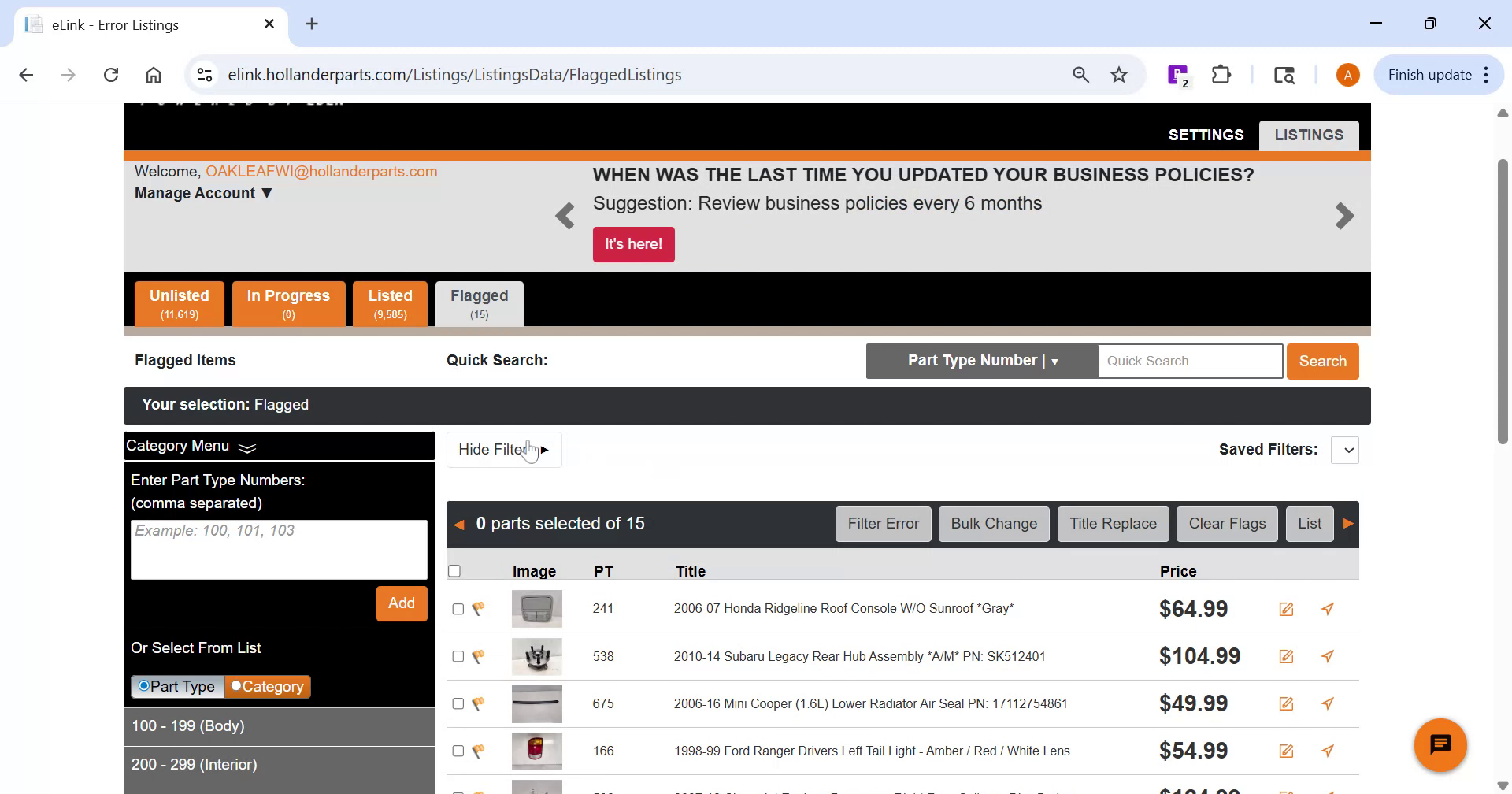The width and height of the screenshot is (1512, 794).
Task: Open the Part Type Number search dropdown
Action: (x=981, y=360)
